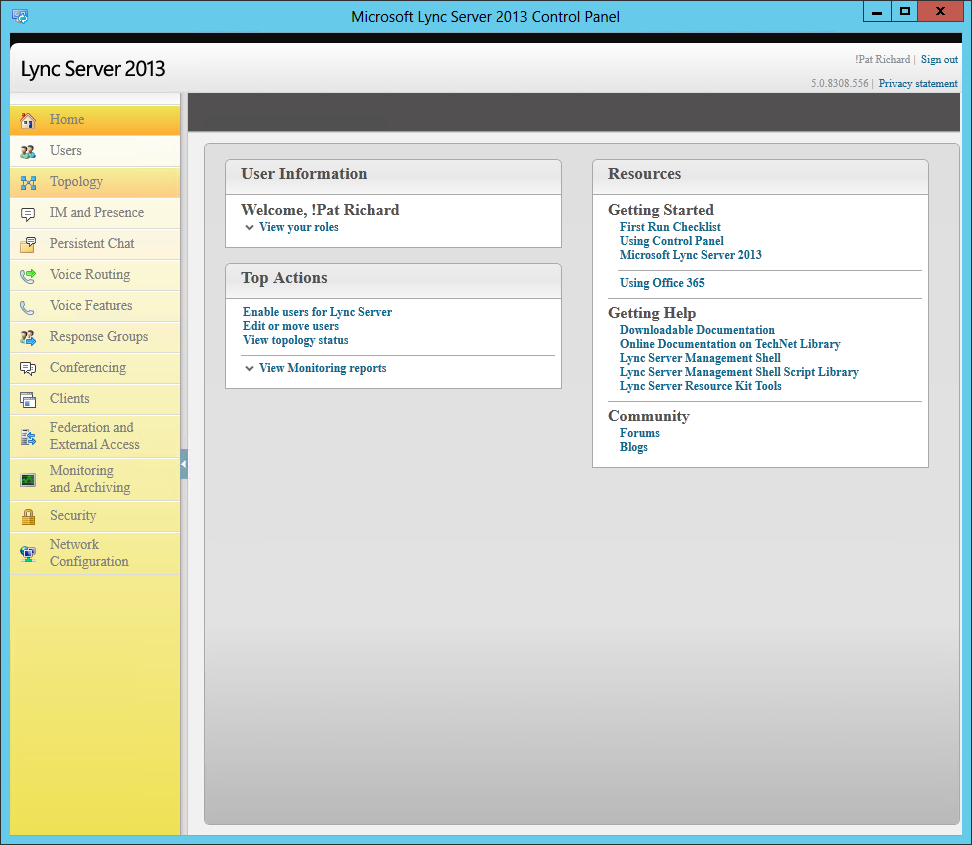Click the Voice Features phone icon
Viewport: 972px width, 845px height.
[28, 306]
